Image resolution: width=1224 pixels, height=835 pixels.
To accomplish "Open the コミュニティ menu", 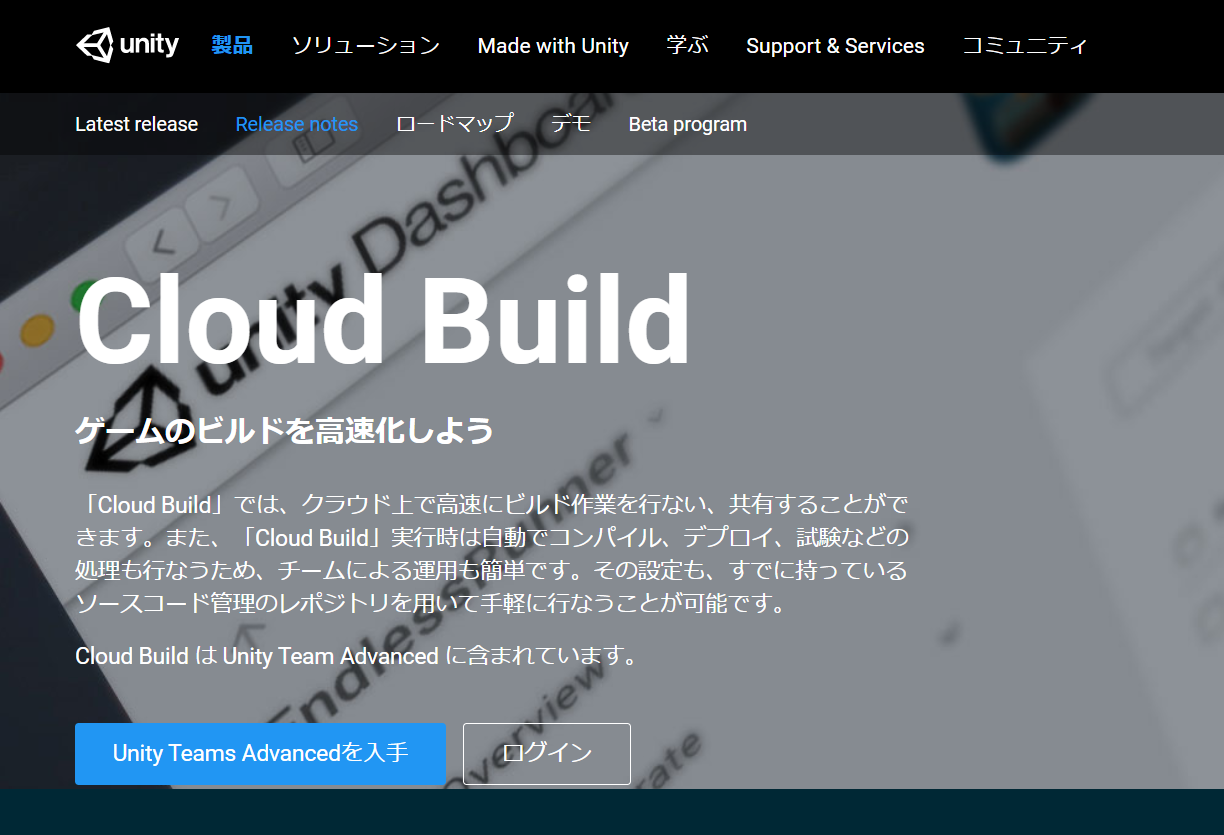I will coord(1024,45).
